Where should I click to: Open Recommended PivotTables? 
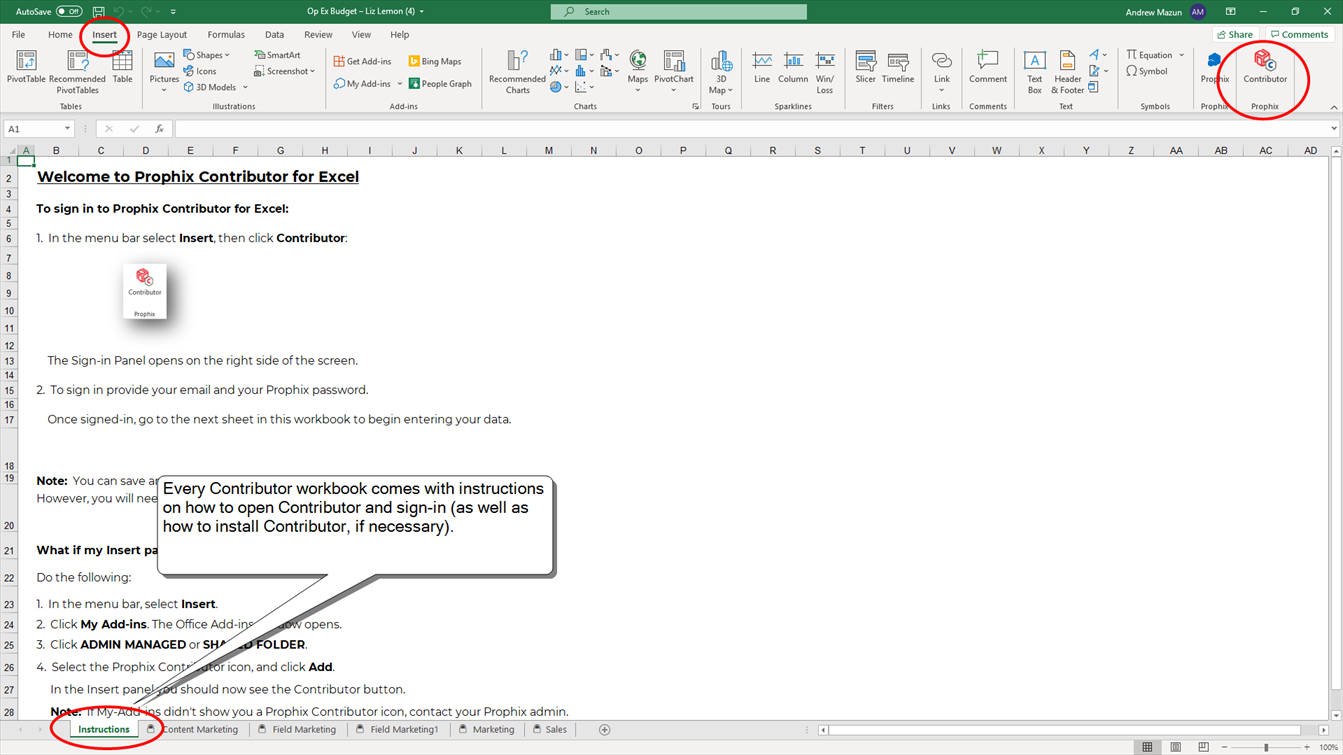tap(77, 70)
